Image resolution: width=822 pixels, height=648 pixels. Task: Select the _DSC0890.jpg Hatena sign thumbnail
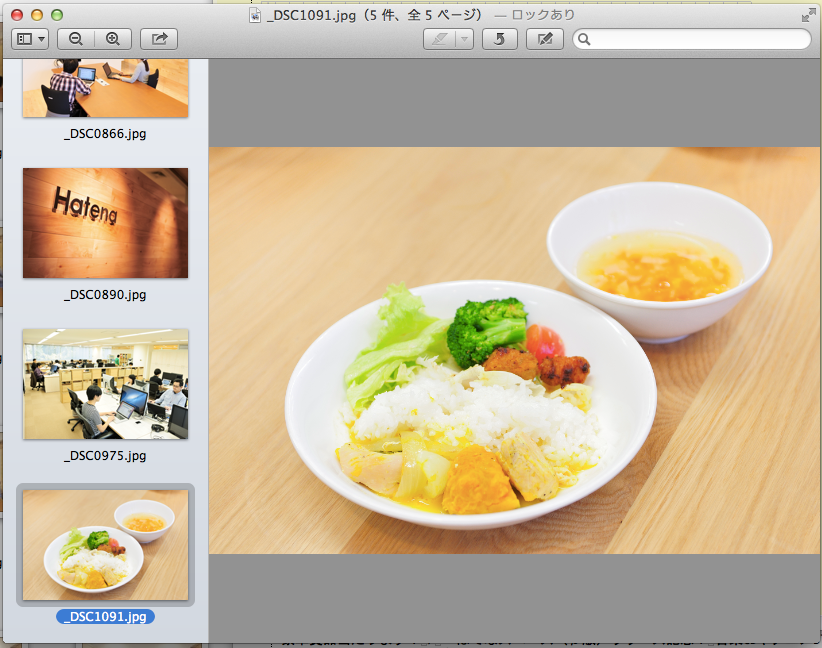[105, 222]
